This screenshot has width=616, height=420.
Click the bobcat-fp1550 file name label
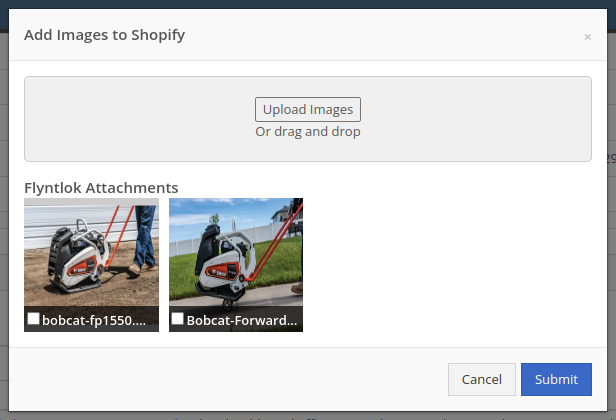[x=94, y=320]
